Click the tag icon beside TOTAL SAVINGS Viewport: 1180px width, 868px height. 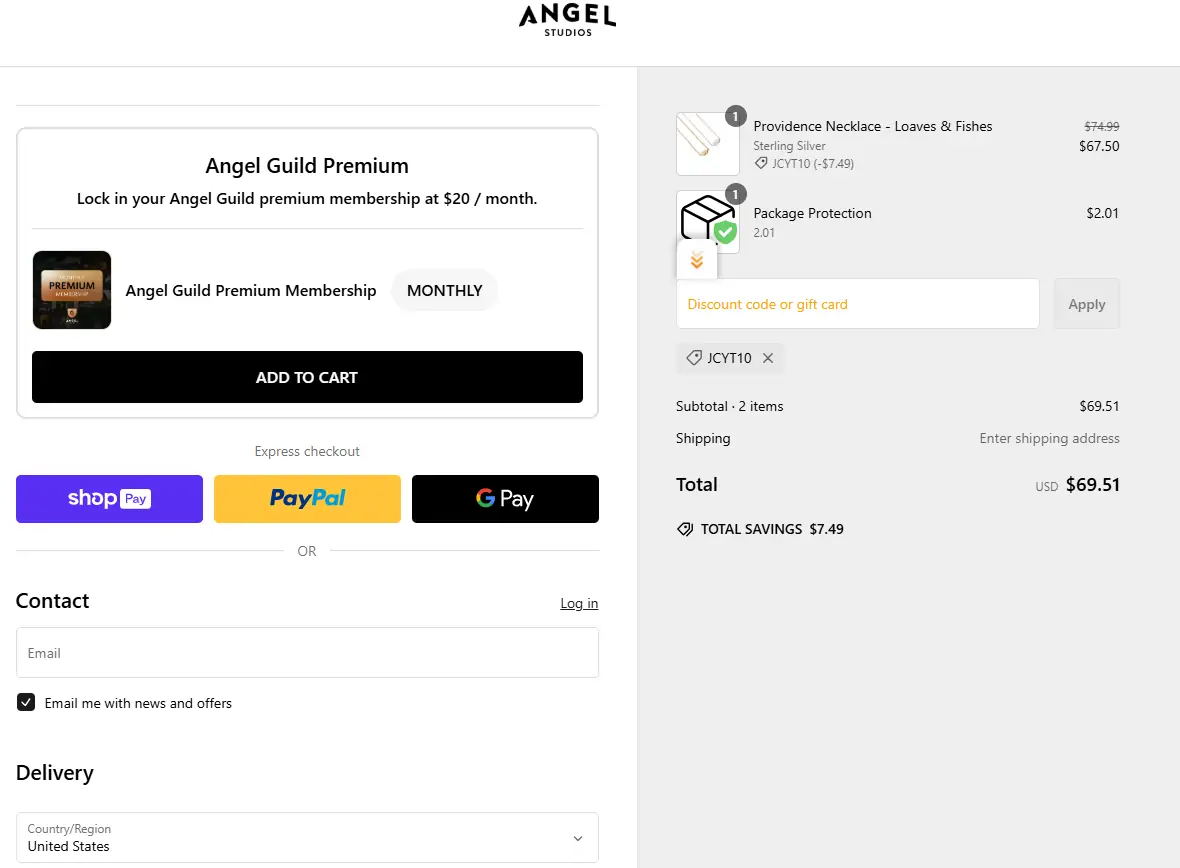[x=684, y=529]
